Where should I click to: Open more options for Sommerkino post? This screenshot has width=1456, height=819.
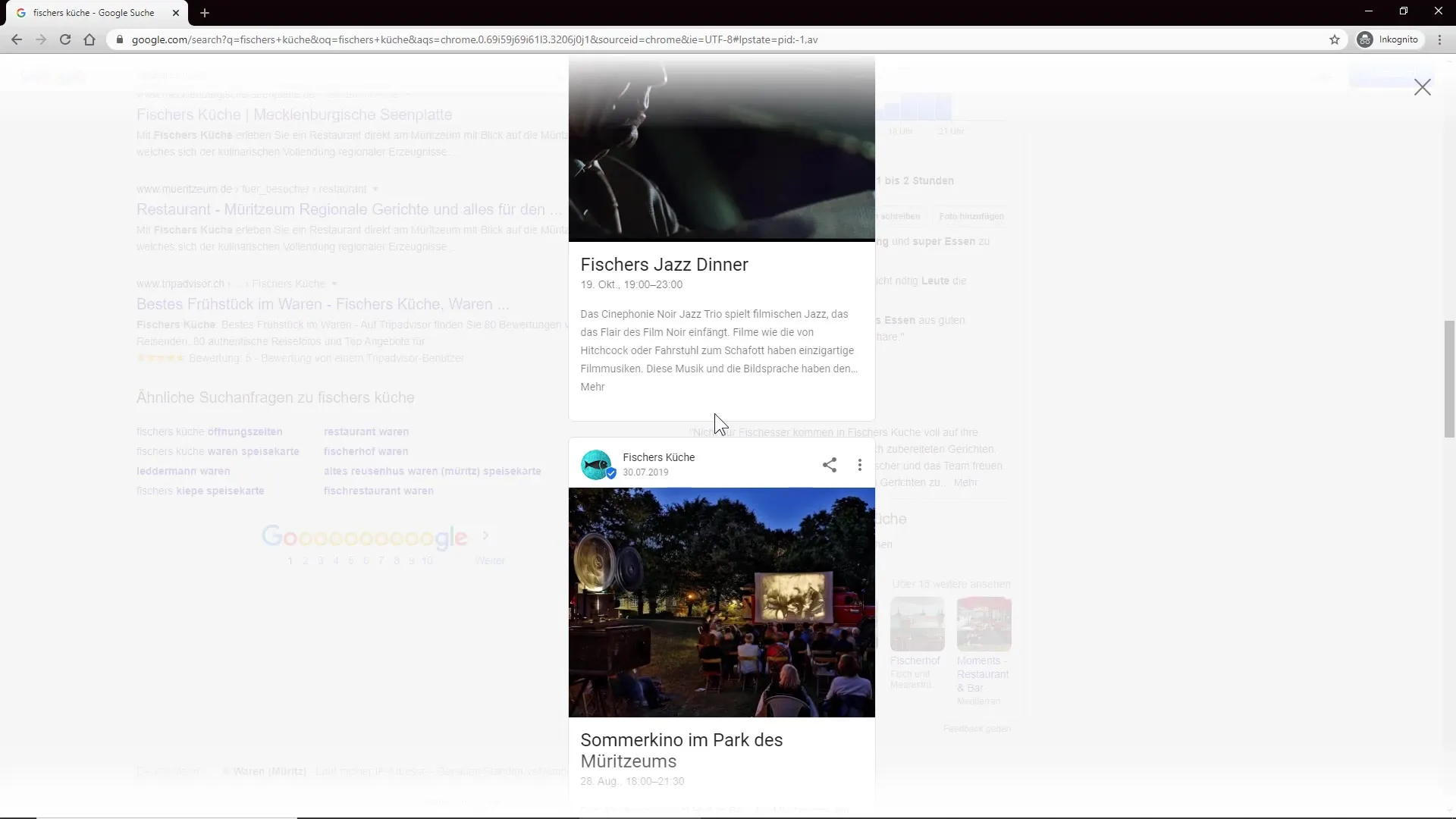click(x=859, y=465)
